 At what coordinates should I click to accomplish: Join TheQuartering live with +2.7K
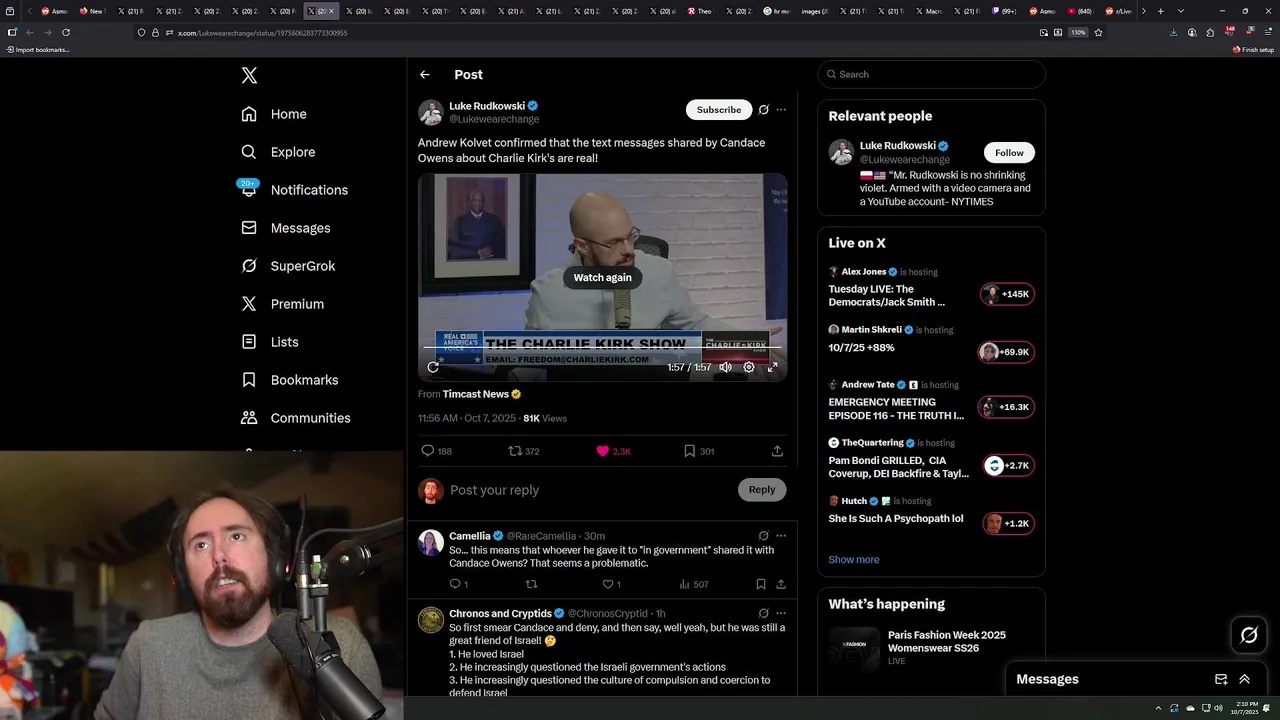pyautogui.click(x=1008, y=465)
